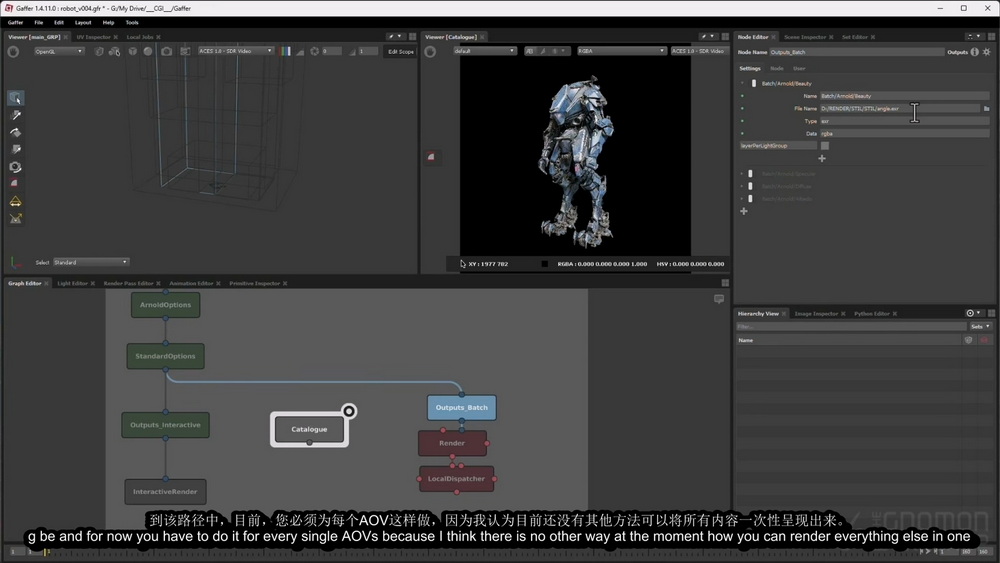Switch to the Python Editor tab
The width and height of the screenshot is (1000, 563).
872,314
